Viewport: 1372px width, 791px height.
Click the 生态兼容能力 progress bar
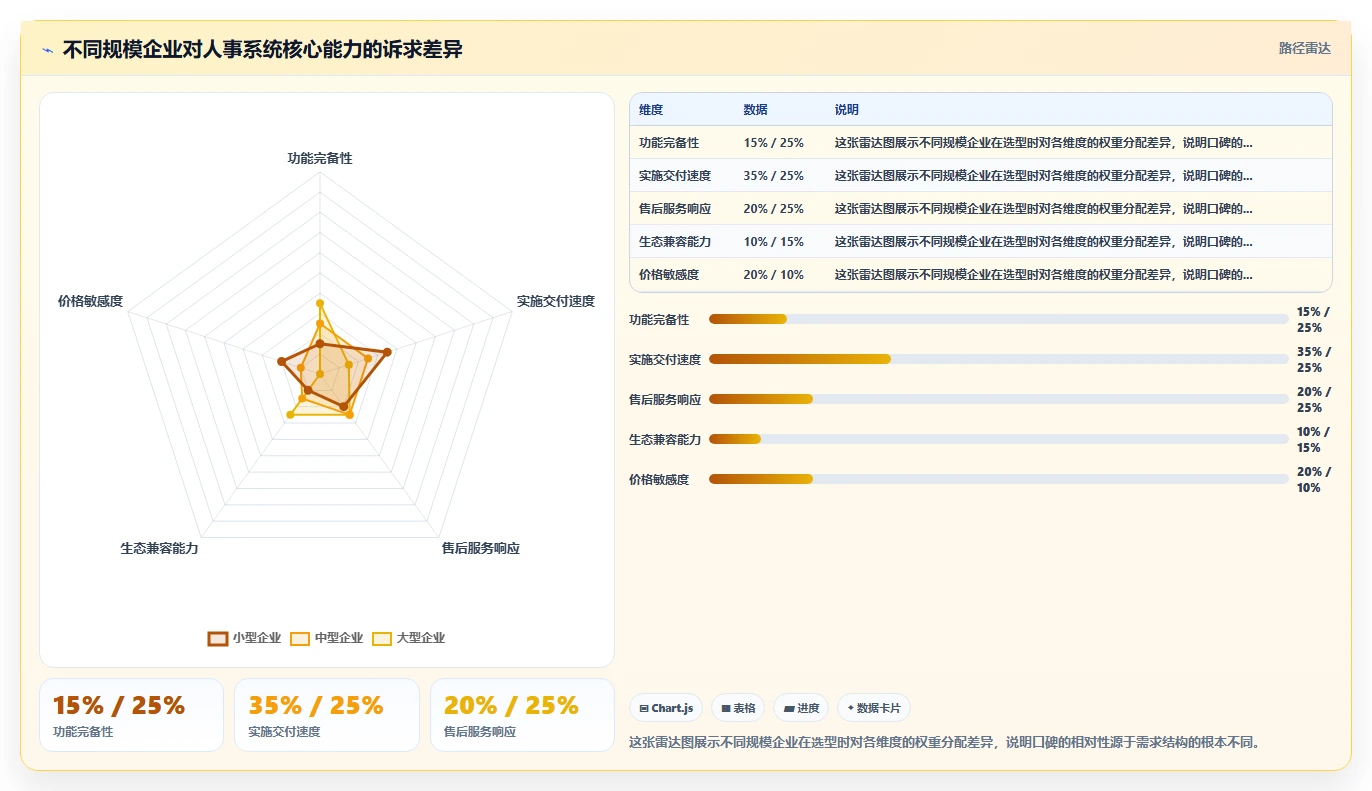click(998, 439)
